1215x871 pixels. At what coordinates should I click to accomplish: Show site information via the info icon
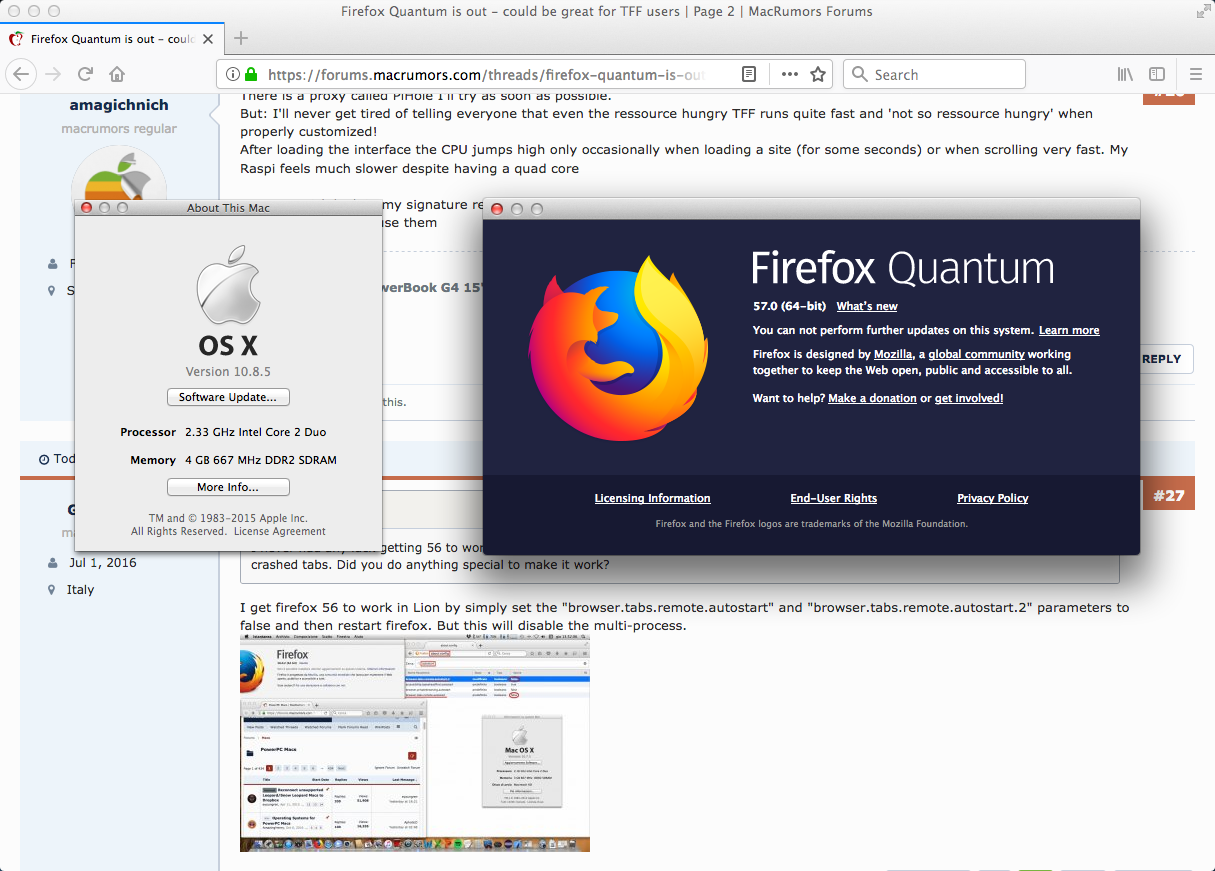point(232,74)
